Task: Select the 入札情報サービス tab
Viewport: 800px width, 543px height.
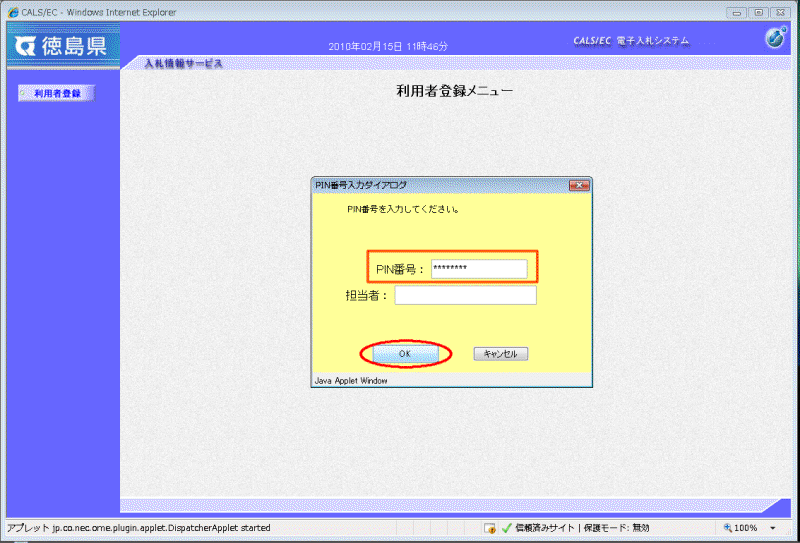Action: (183, 64)
